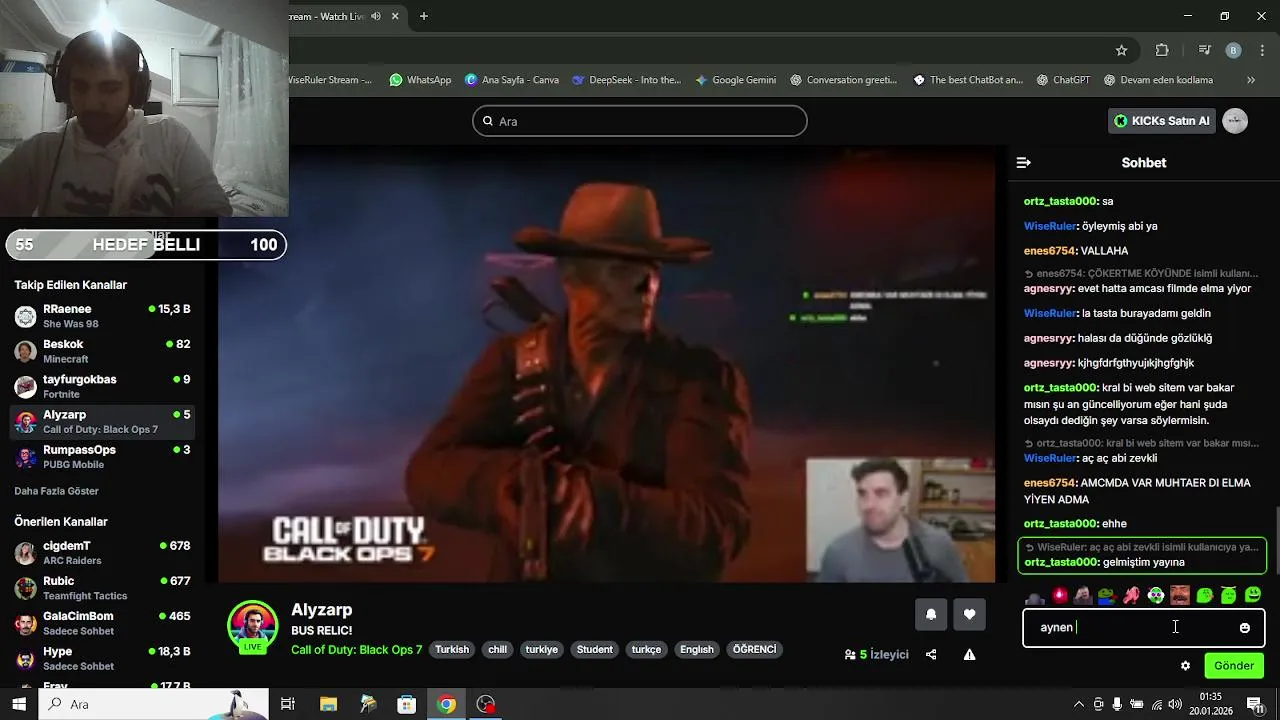Follow Alyzarp with the heart button
Screen dimensions: 1280x720
969,615
